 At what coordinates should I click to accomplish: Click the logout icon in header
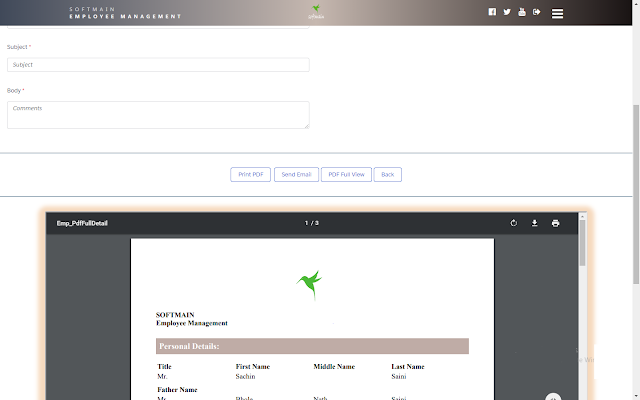click(x=537, y=12)
